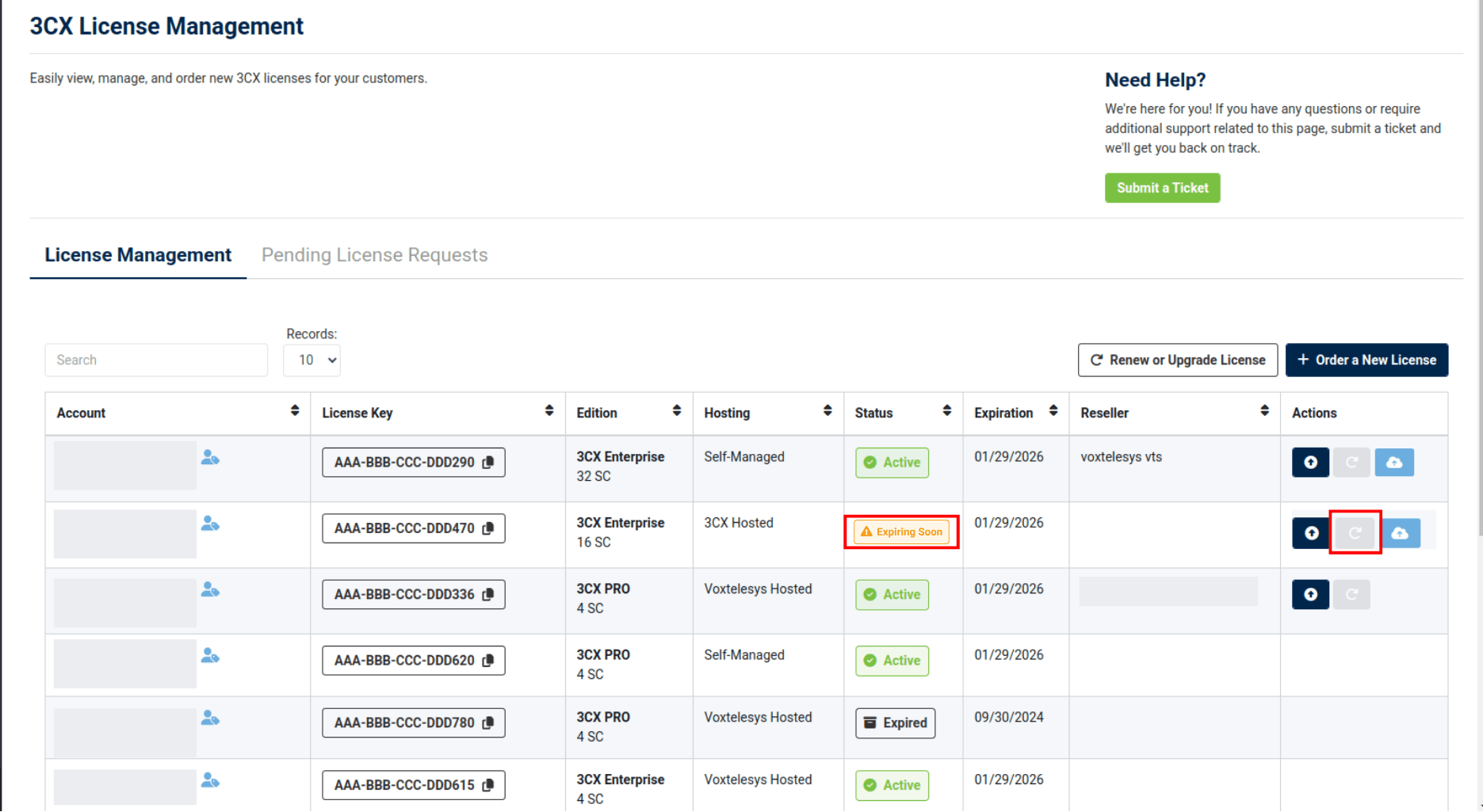Click renew icon for DDD470 license

[1355, 533]
